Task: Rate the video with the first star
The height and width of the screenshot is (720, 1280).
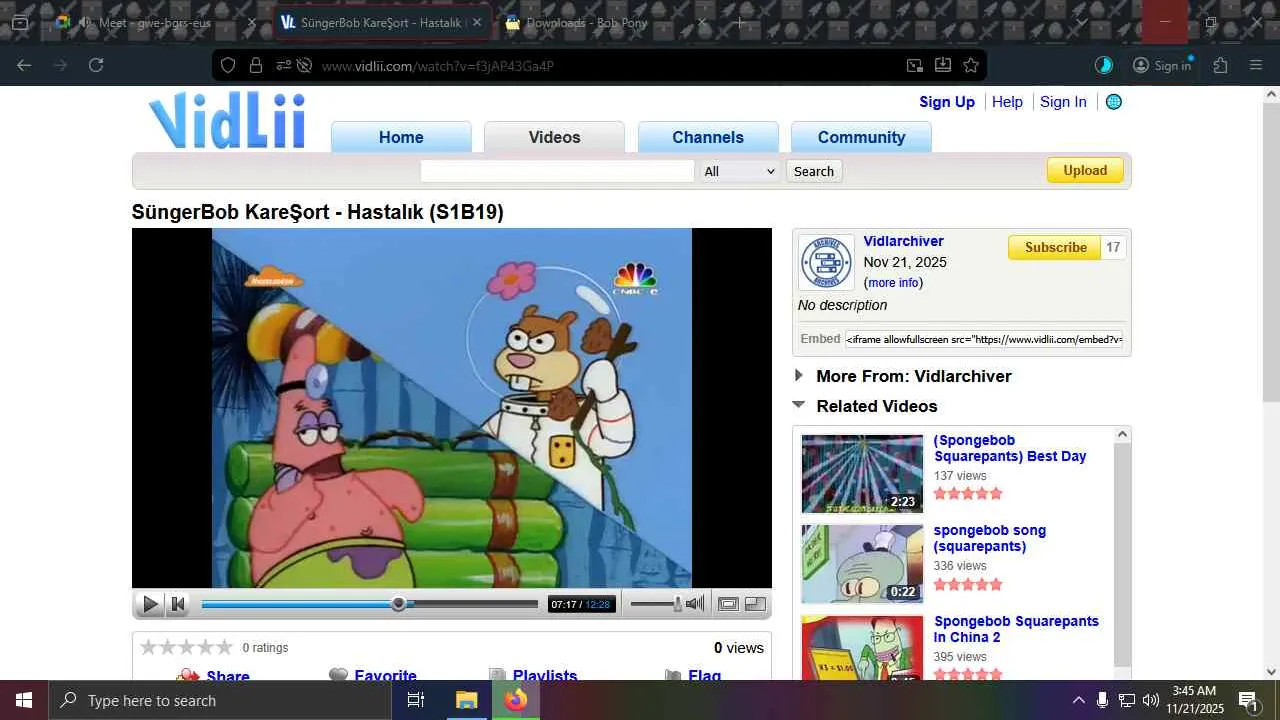Action: pos(149,647)
